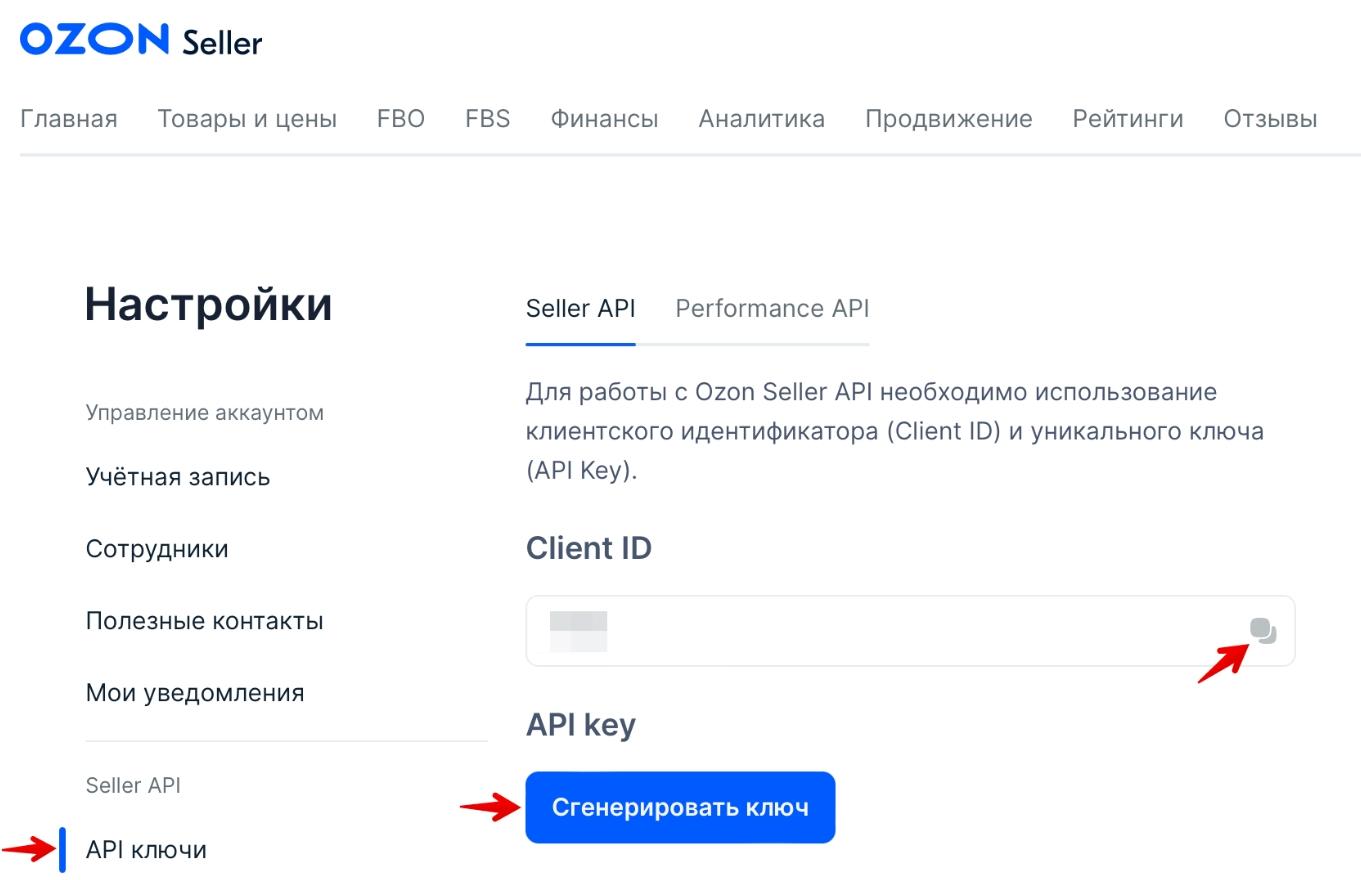Click the OZON Seller logo
1361x880 pixels.
coord(141,41)
